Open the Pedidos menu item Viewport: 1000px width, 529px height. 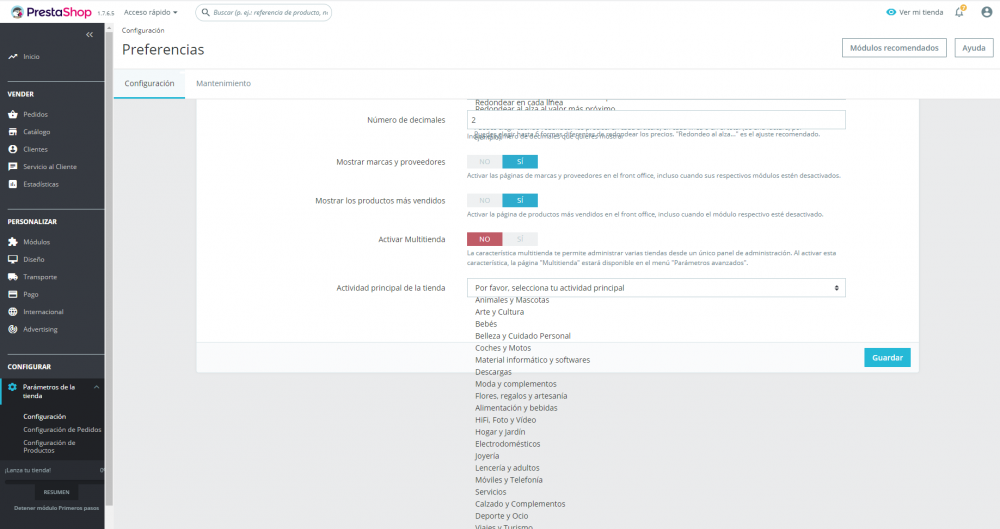click(36, 114)
